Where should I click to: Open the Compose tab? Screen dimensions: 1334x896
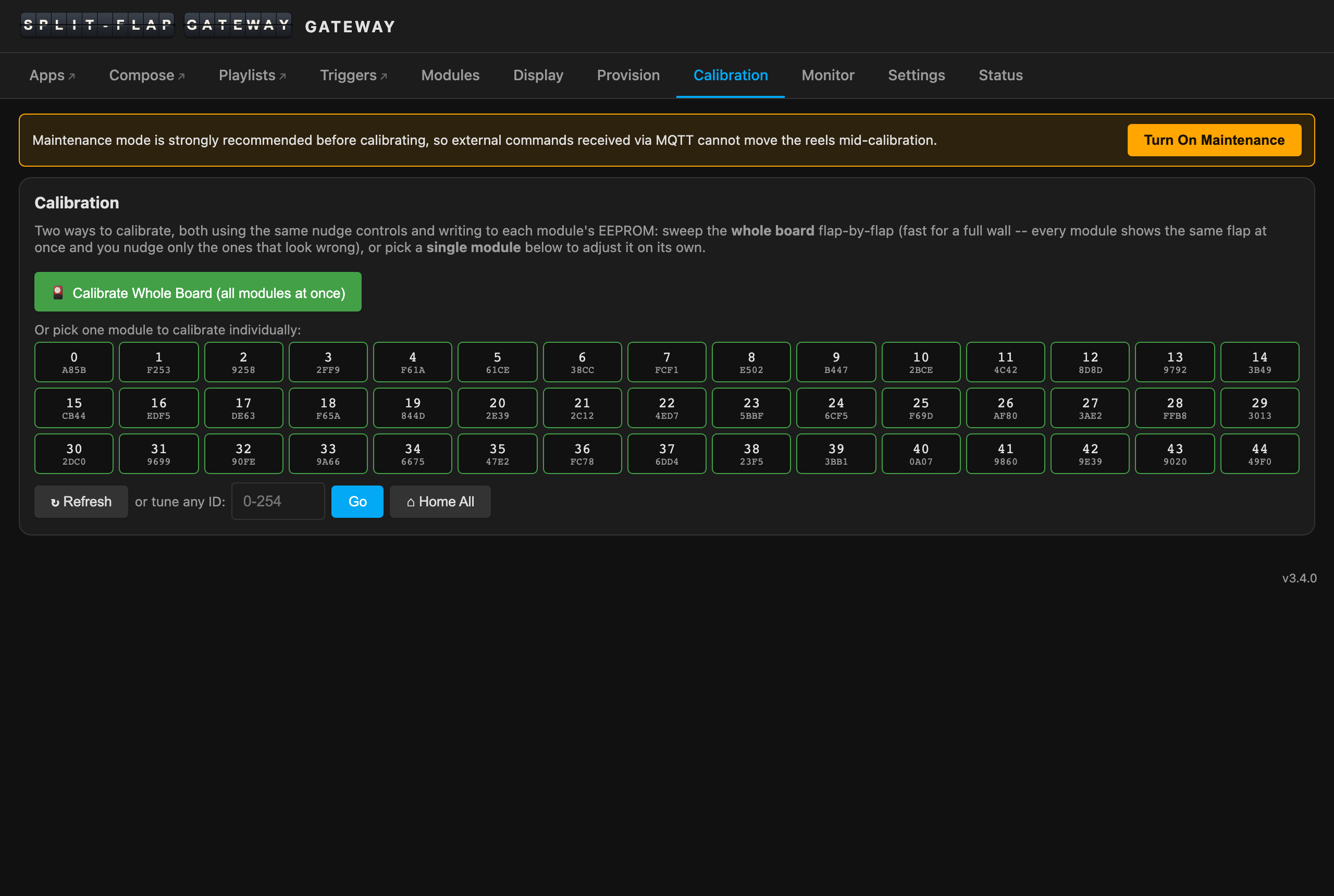coord(147,76)
